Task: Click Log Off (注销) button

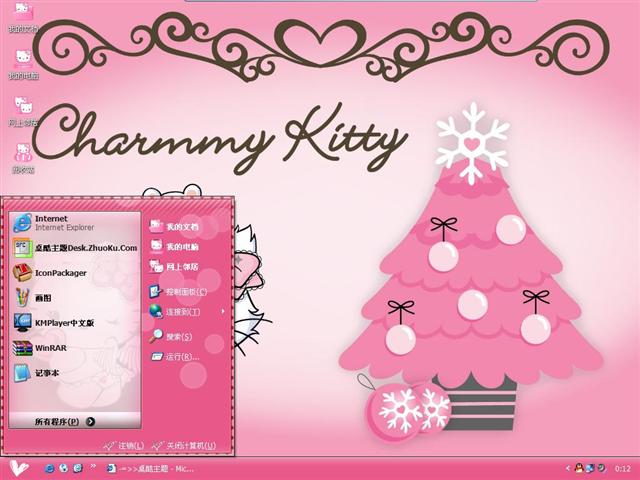Action: tap(124, 446)
